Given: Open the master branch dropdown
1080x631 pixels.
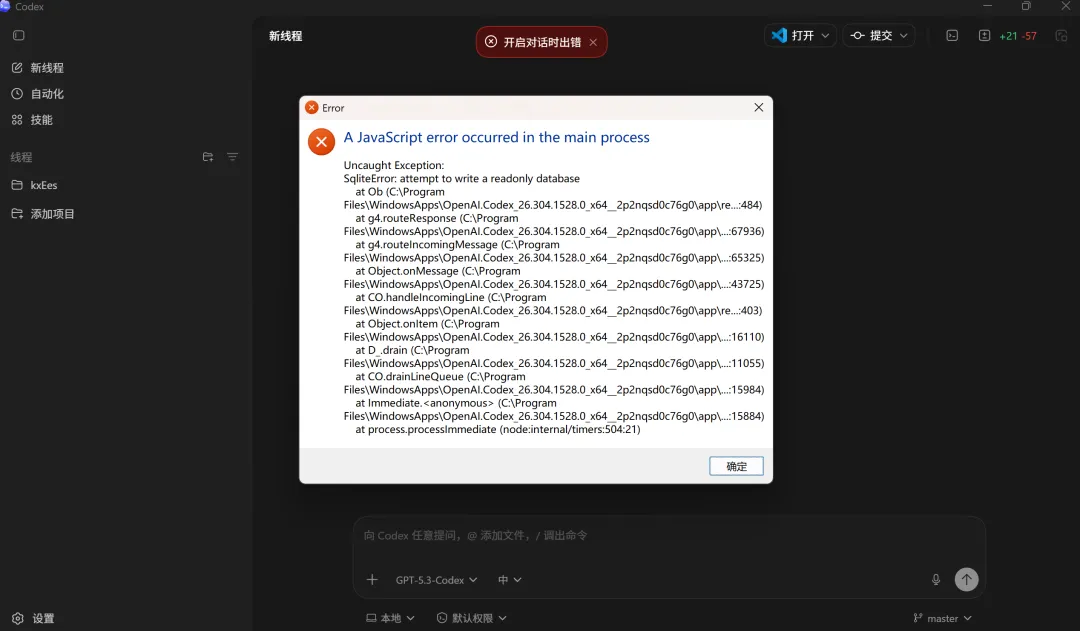Looking at the screenshot, I should coord(942,619).
